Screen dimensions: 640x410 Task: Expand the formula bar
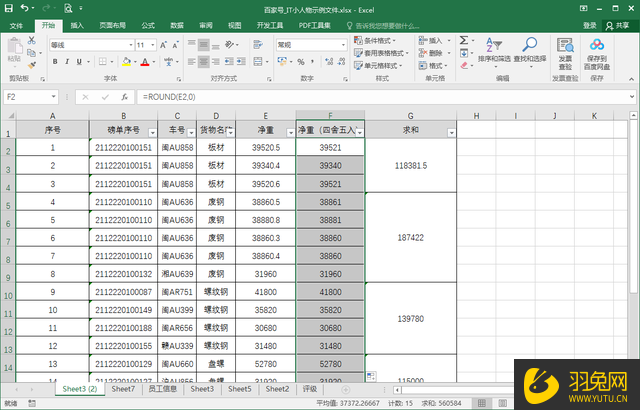click(x=631, y=97)
